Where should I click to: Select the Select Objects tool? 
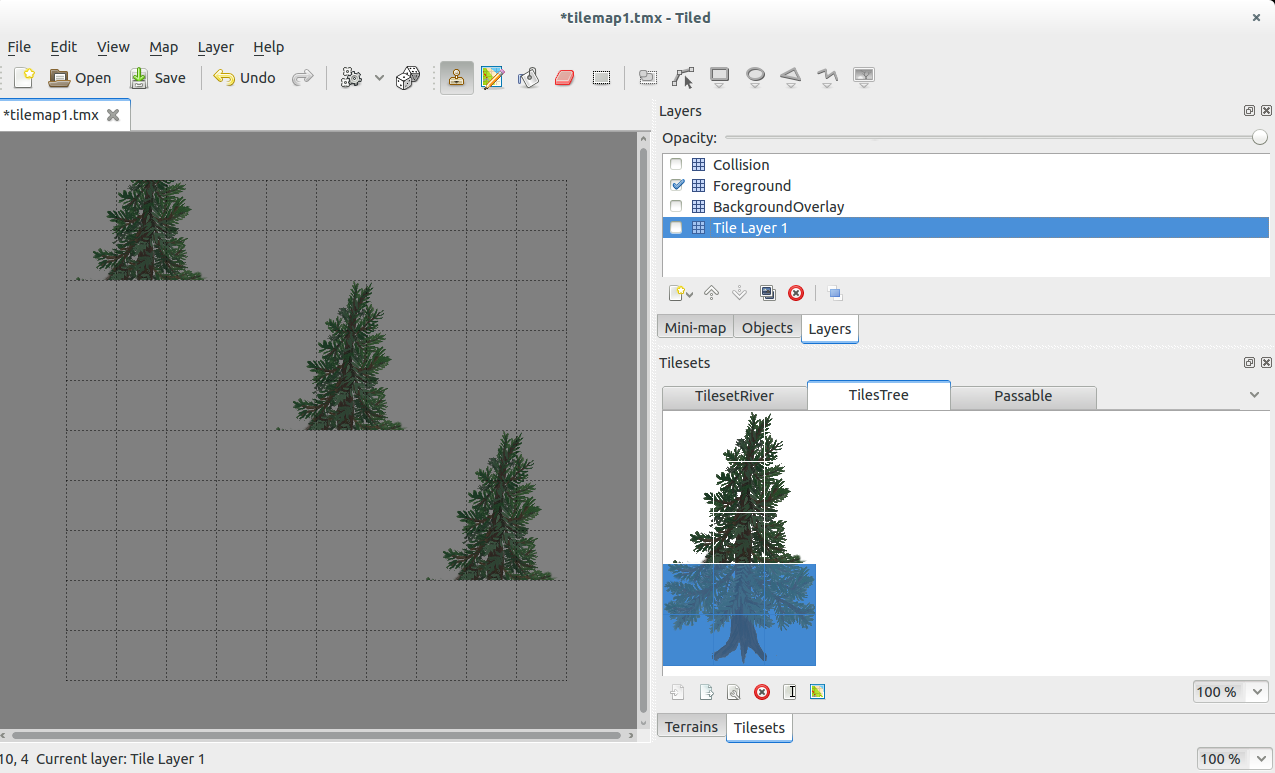(647, 77)
